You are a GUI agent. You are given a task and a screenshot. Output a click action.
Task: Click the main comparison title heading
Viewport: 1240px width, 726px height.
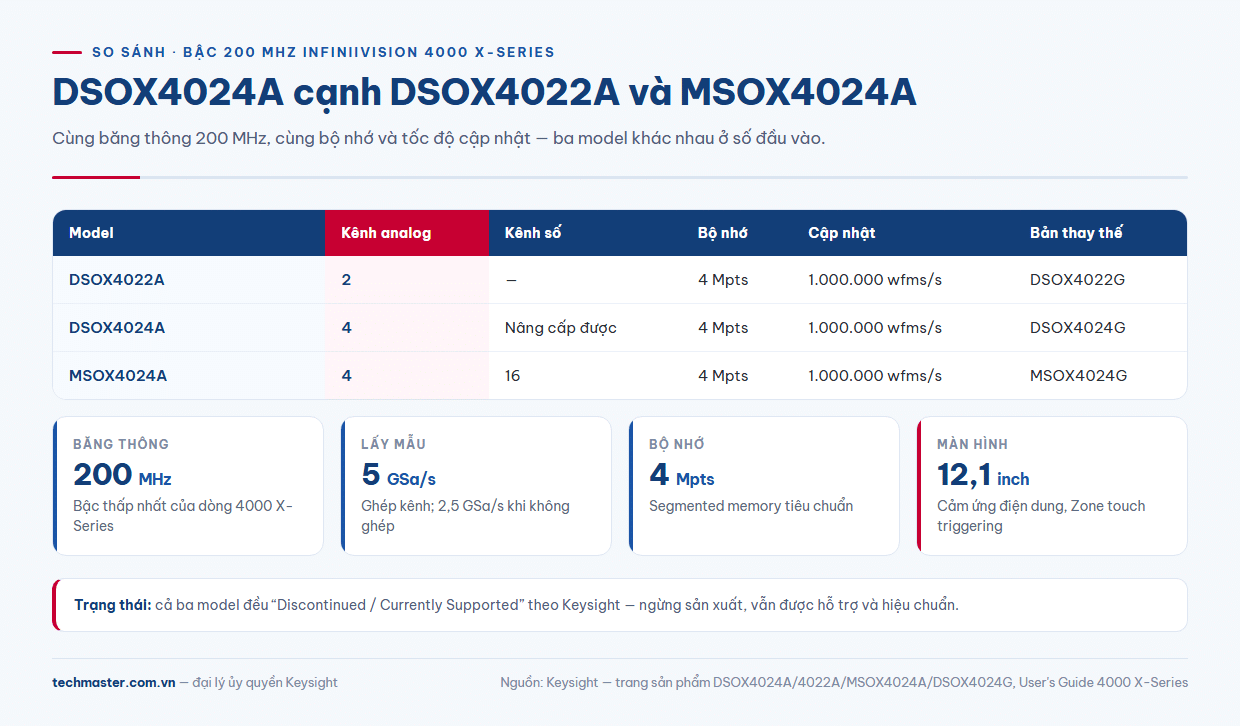coord(484,93)
